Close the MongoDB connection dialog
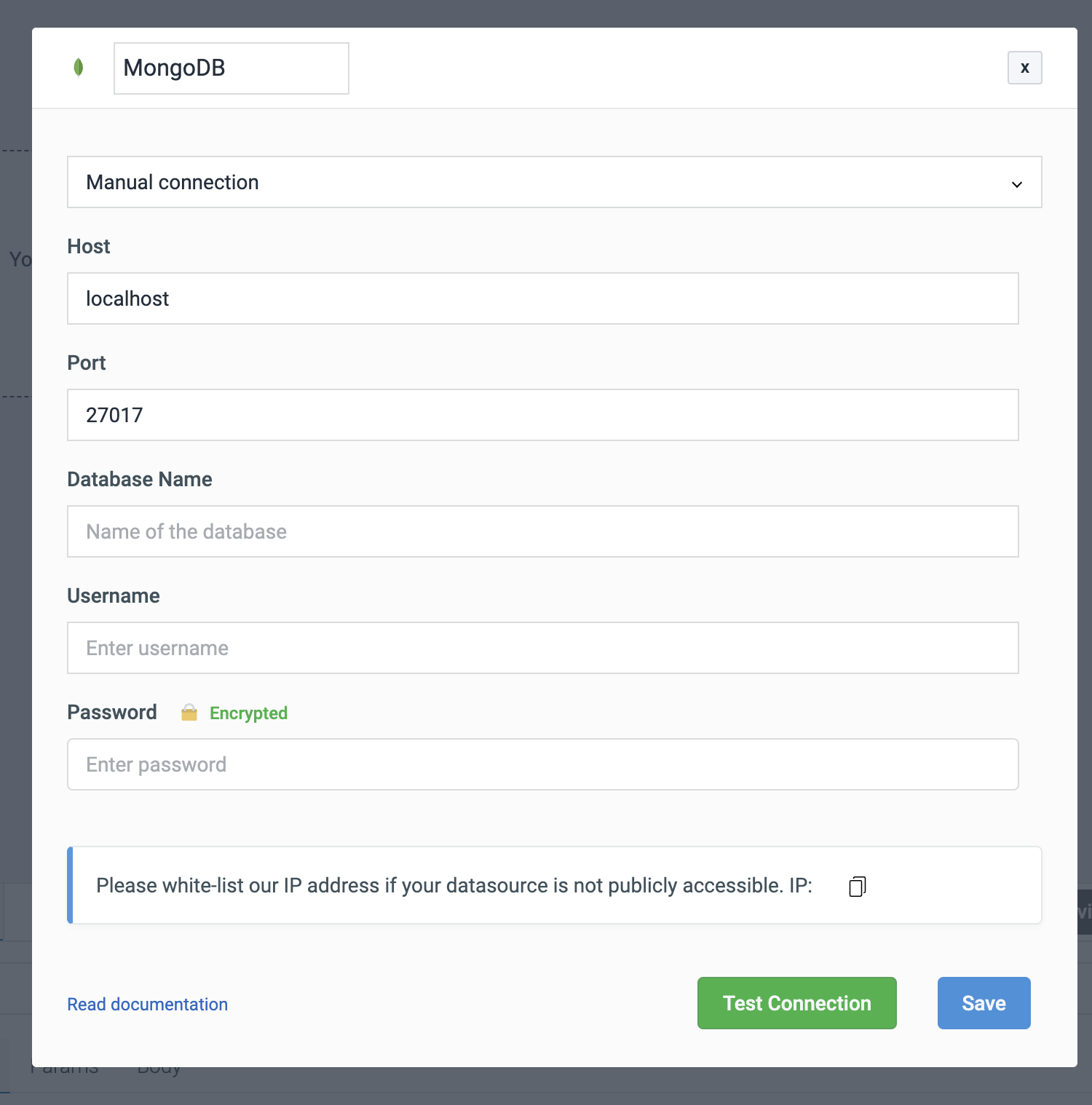This screenshot has width=1092, height=1105. click(x=1024, y=67)
